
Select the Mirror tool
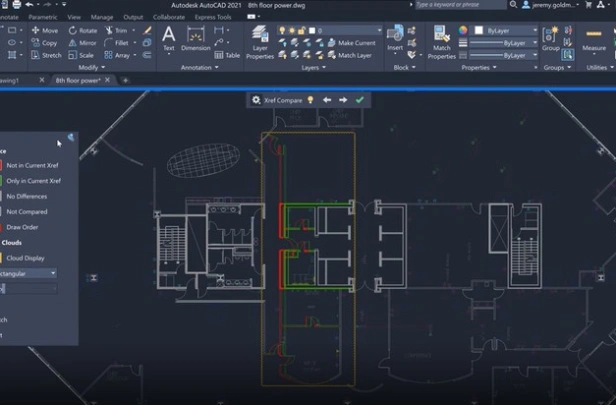coord(82,43)
